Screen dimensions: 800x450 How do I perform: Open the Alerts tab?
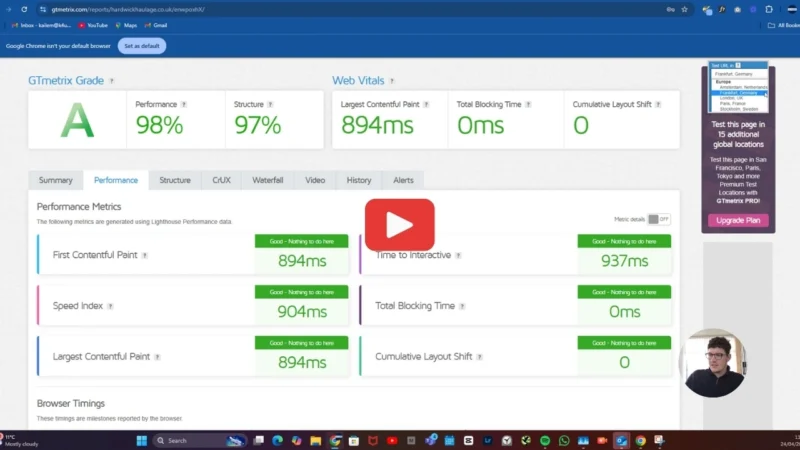(x=403, y=180)
